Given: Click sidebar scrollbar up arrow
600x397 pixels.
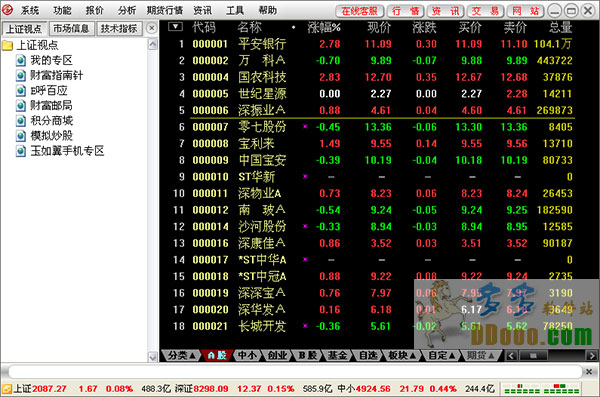Looking at the screenshot, I should pyautogui.click(x=153, y=44).
